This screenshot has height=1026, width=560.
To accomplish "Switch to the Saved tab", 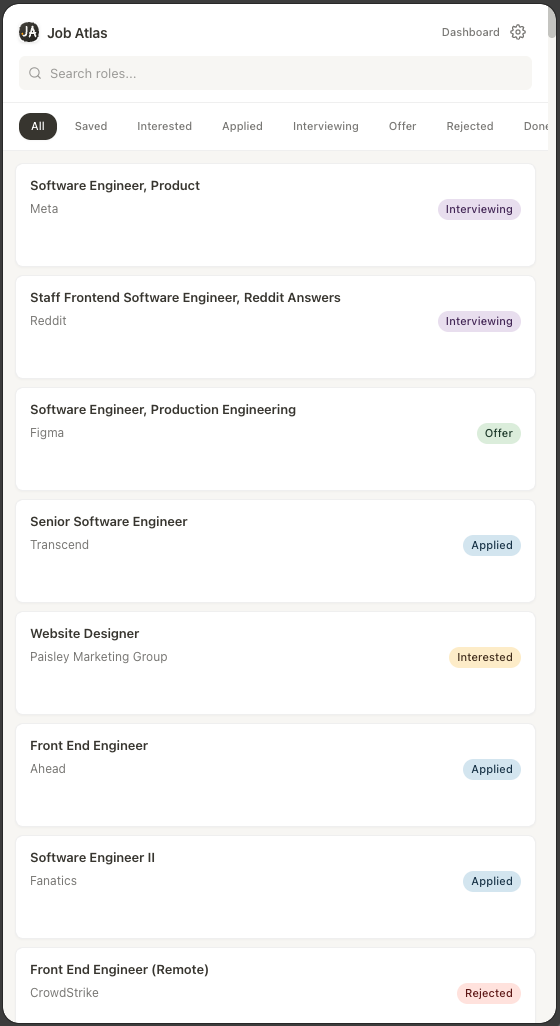I will pyautogui.click(x=91, y=126).
